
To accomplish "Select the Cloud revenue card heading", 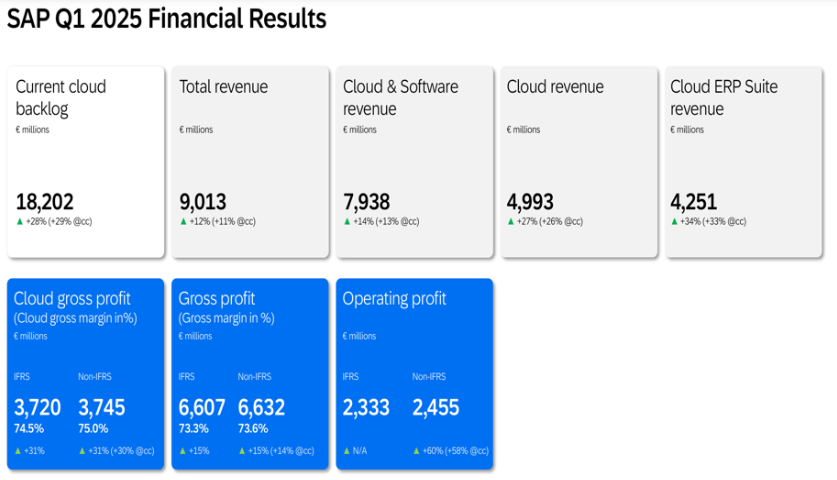I will [555, 87].
